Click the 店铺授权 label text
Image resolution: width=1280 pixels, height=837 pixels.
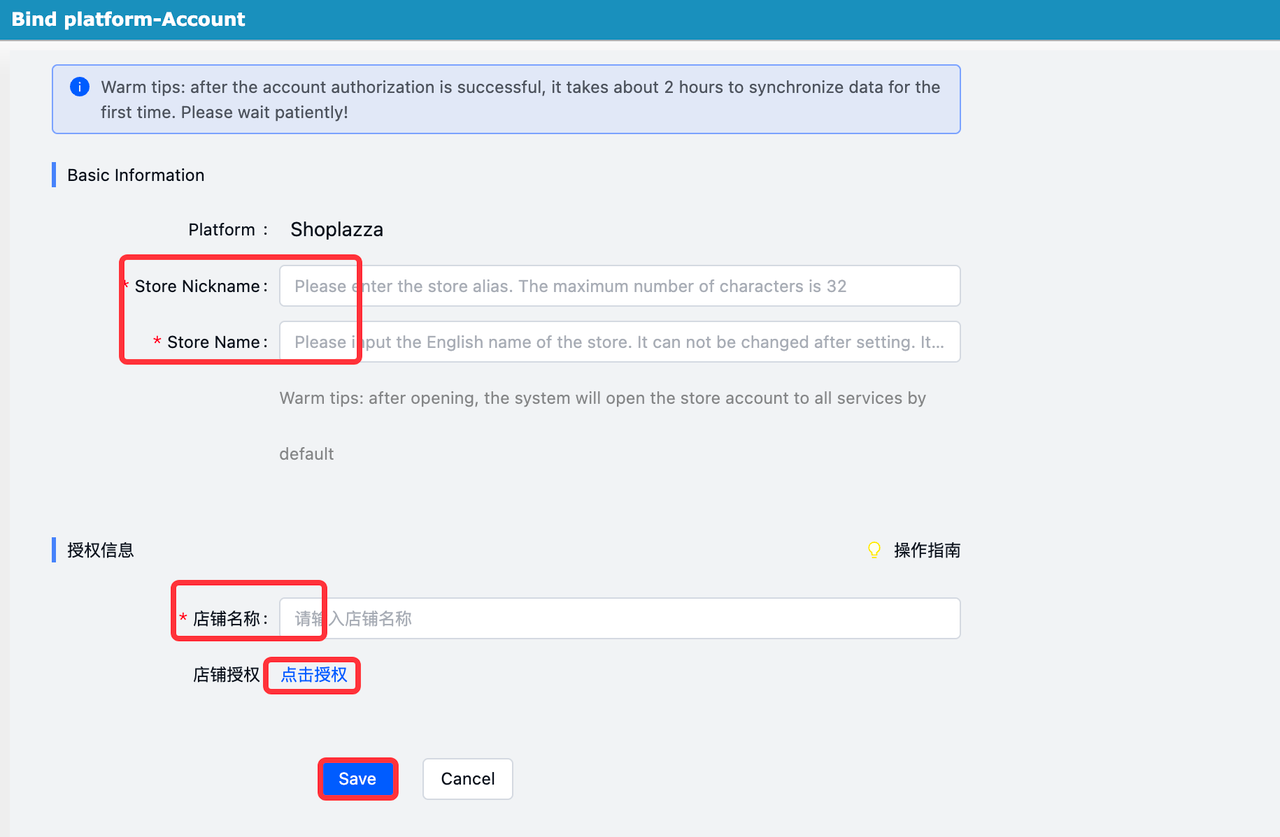[226, 675]
